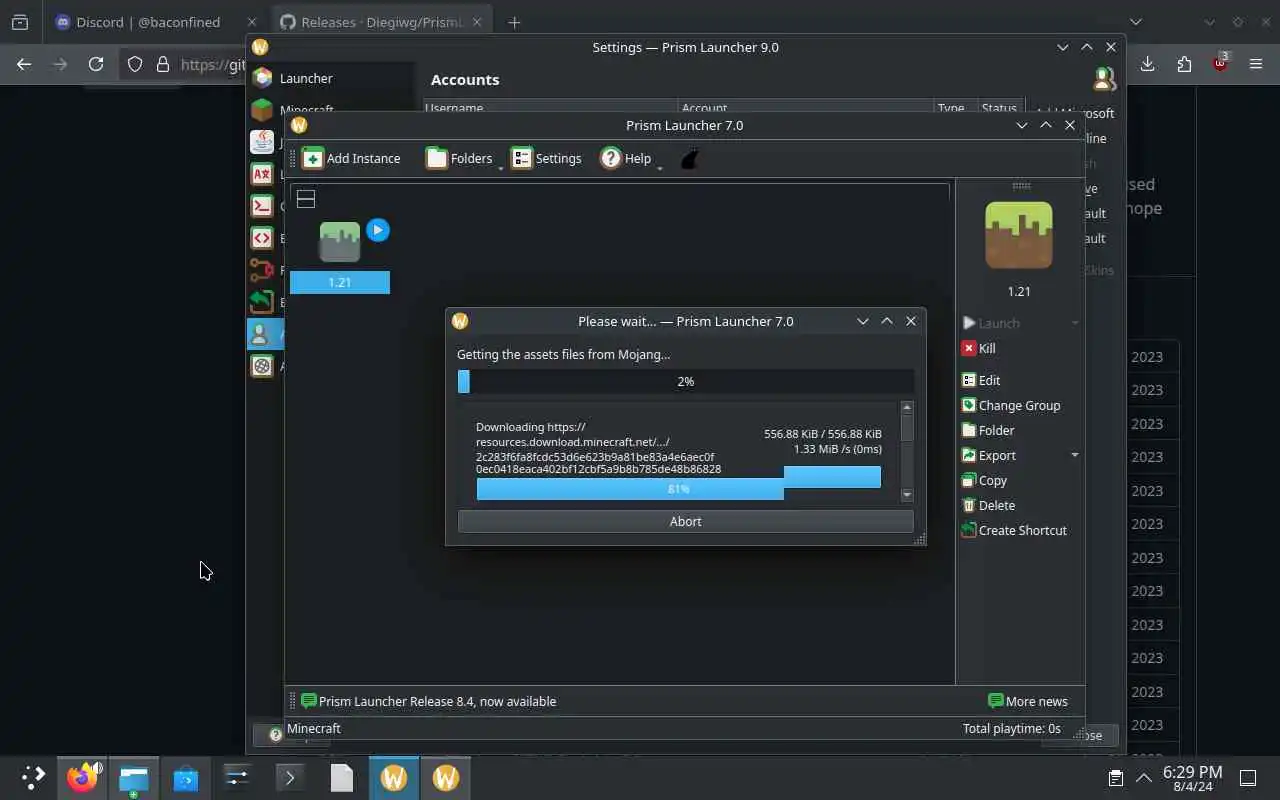Click the download list scrollbar thumb
The height and width of the screenshot is (800, 1280).
point(907,427)
